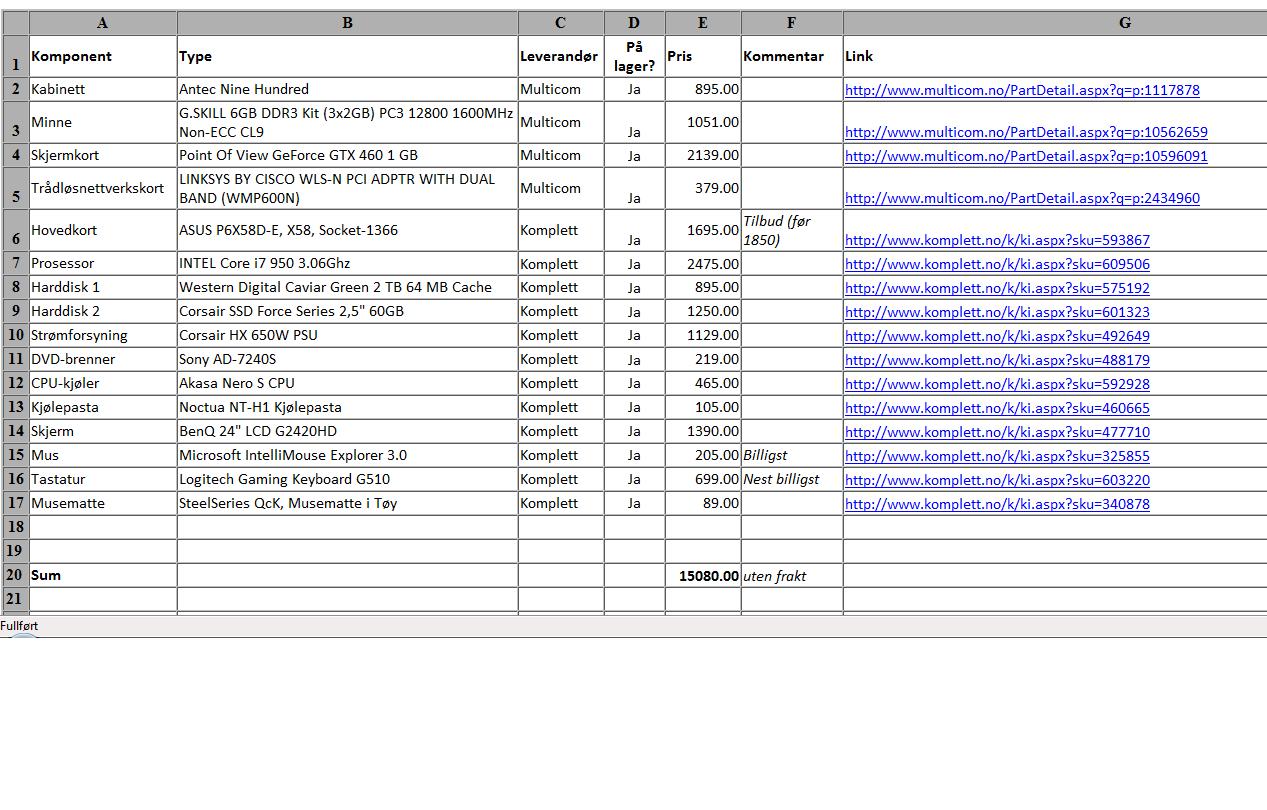Select column B header
The width and height of the screenshot is (1267, 810).
[347, 23]
